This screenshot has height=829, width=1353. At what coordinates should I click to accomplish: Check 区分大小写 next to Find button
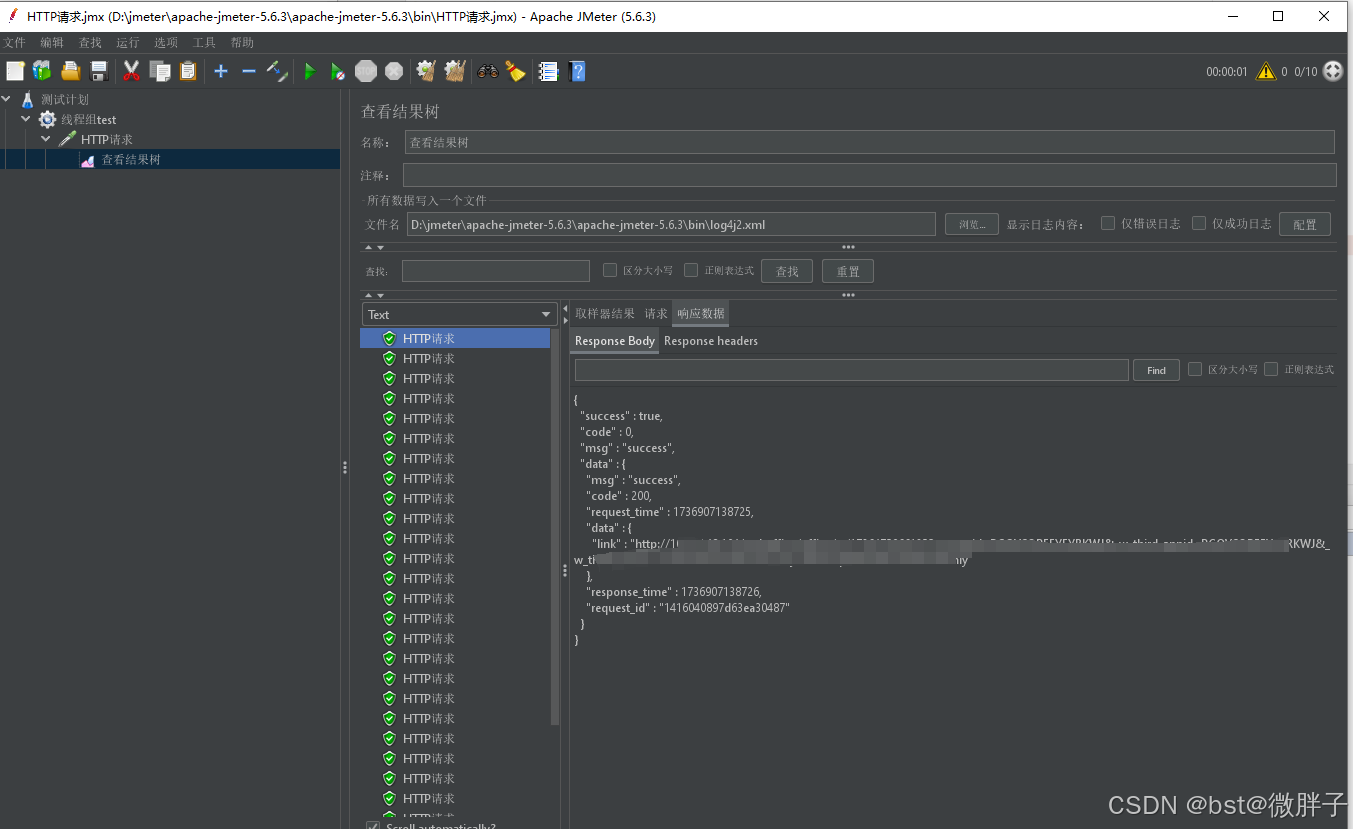(1195, 369)
